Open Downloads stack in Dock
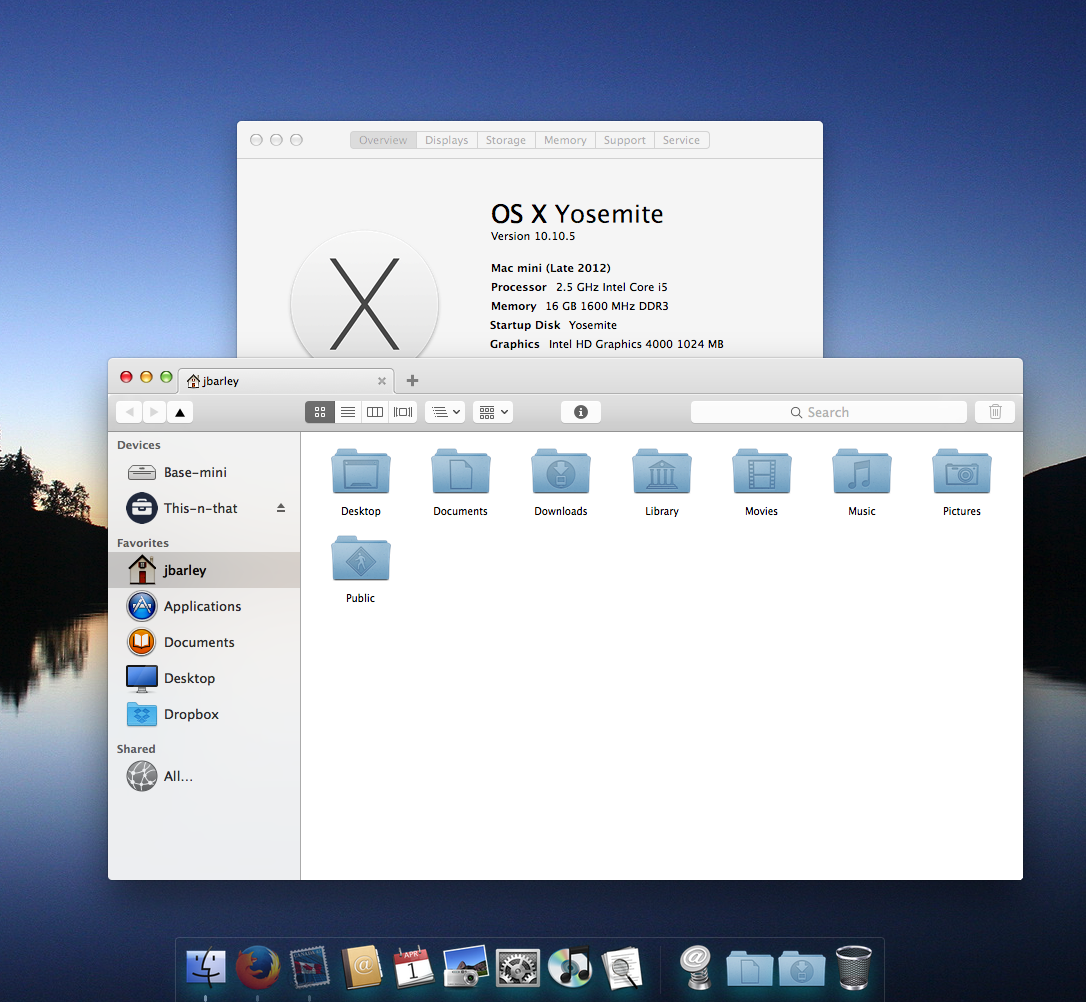The width and height of the screenshot is (1086, 1002). 801,968
